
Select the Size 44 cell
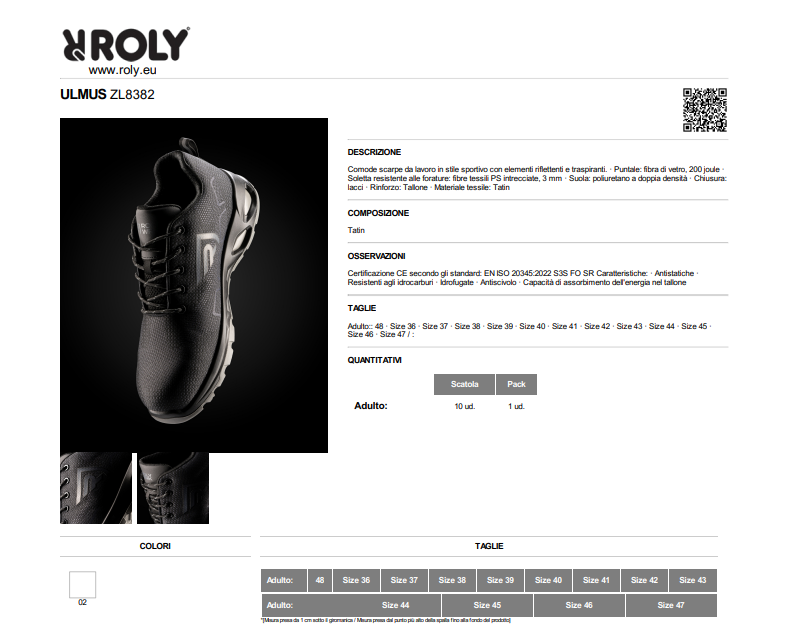point(396,605)
